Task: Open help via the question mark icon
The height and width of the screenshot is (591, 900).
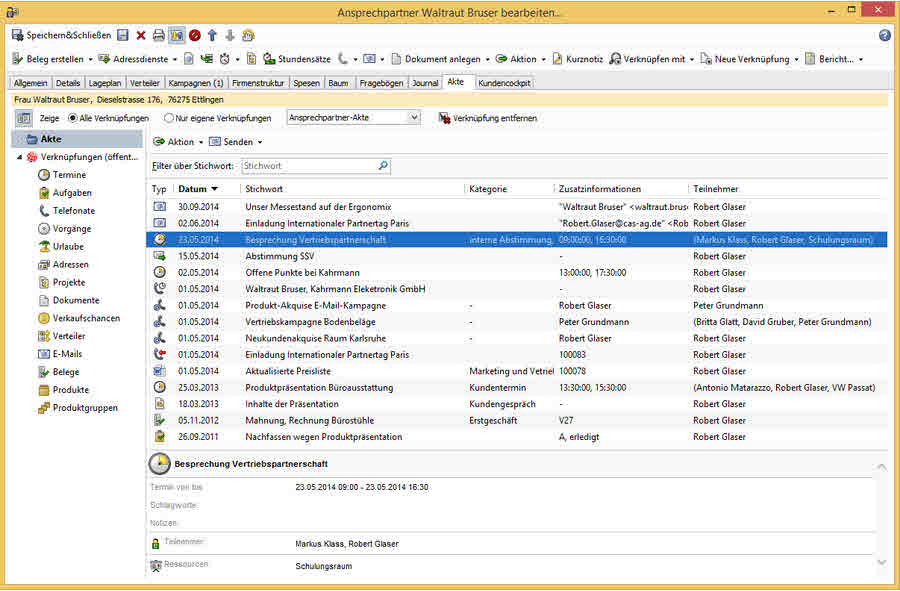Action: click(x=884, y=35)
